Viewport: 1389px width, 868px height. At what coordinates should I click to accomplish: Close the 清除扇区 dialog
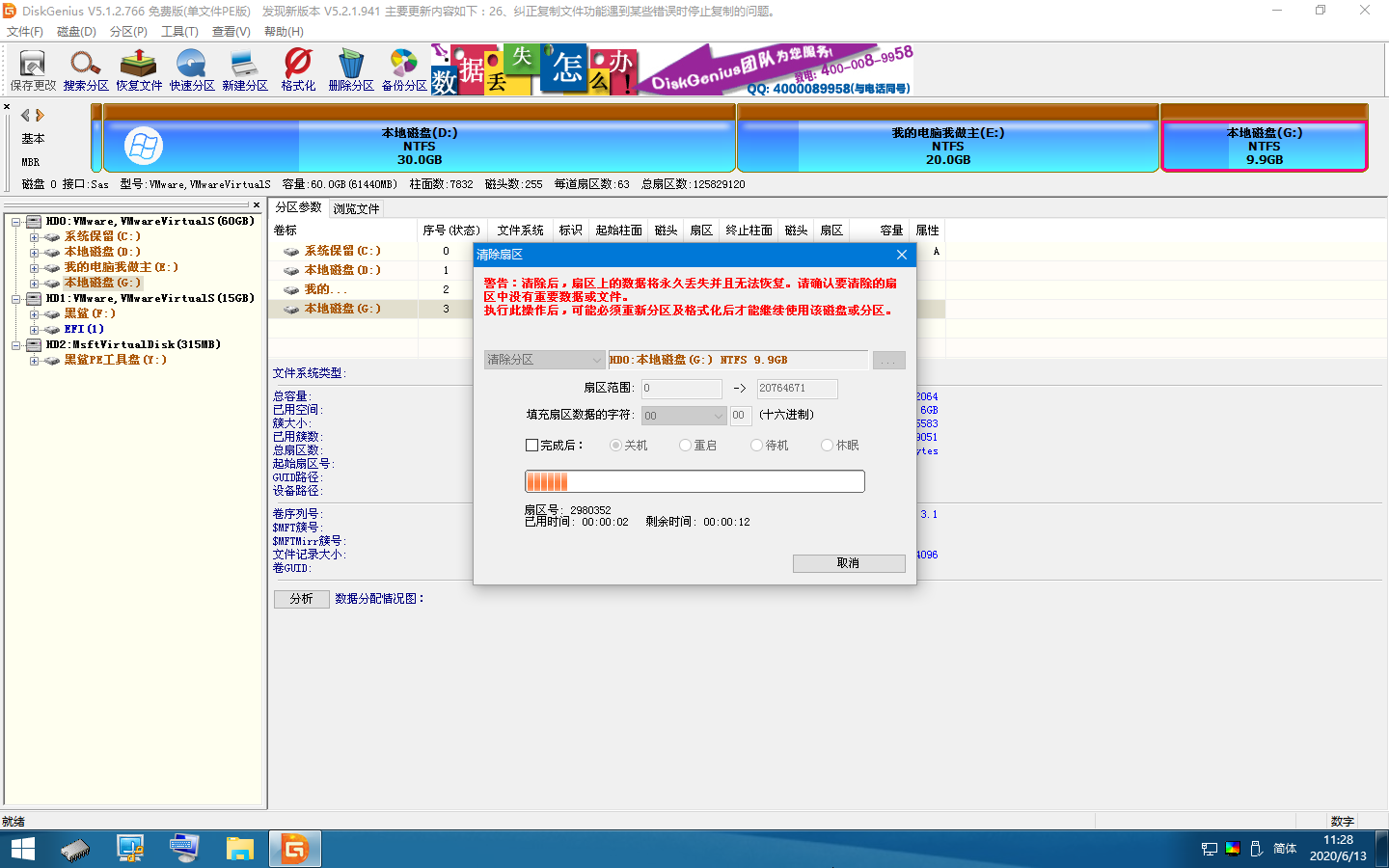point(901,255)
